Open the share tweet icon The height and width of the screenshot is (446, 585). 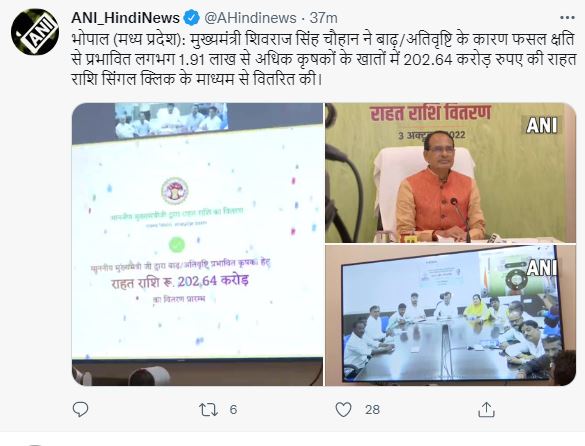[487, 409]
